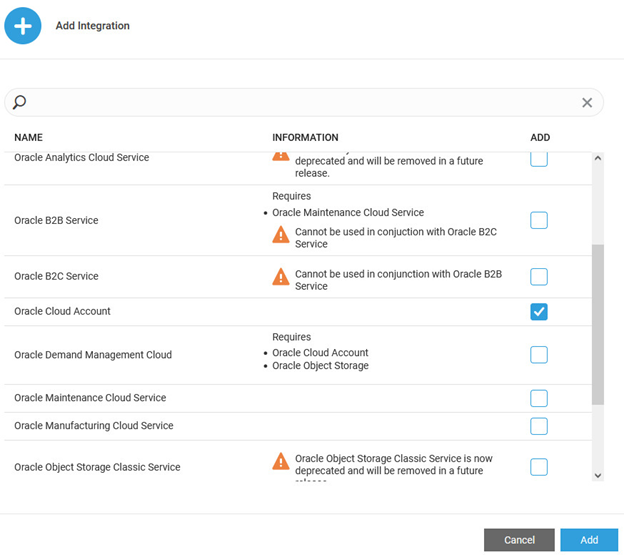Click inside the integration search field
The image size is (624, 555).
pyautogui.click(x=304, y=102)
